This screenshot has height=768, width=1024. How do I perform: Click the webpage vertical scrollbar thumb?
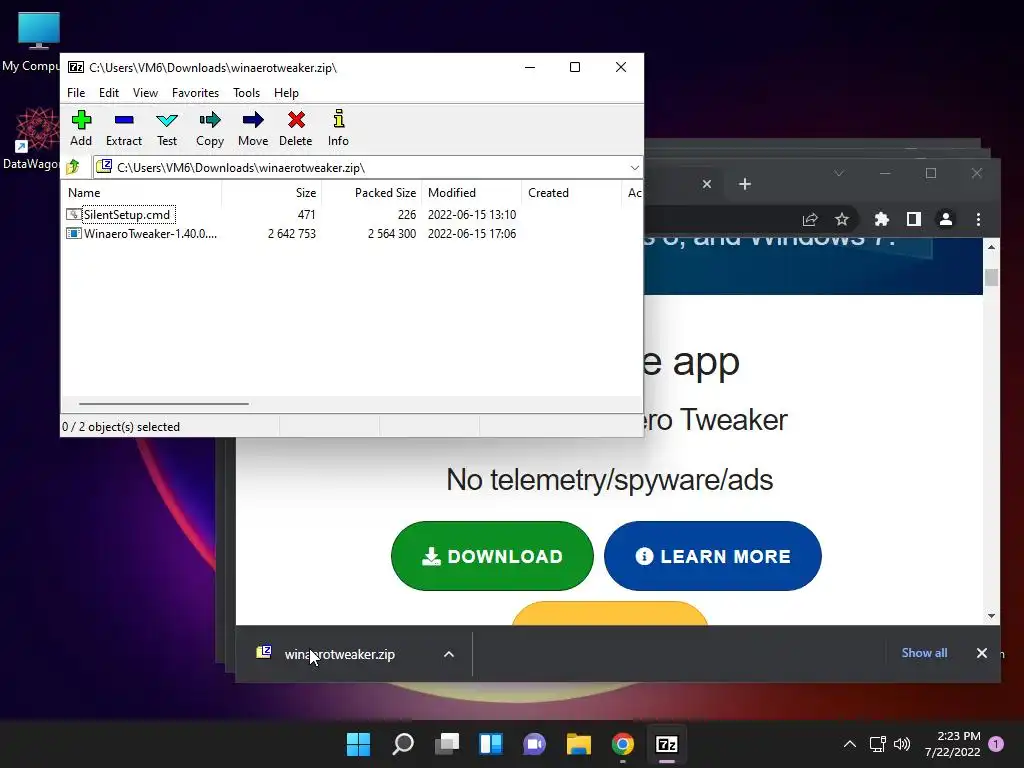[991, 277]
